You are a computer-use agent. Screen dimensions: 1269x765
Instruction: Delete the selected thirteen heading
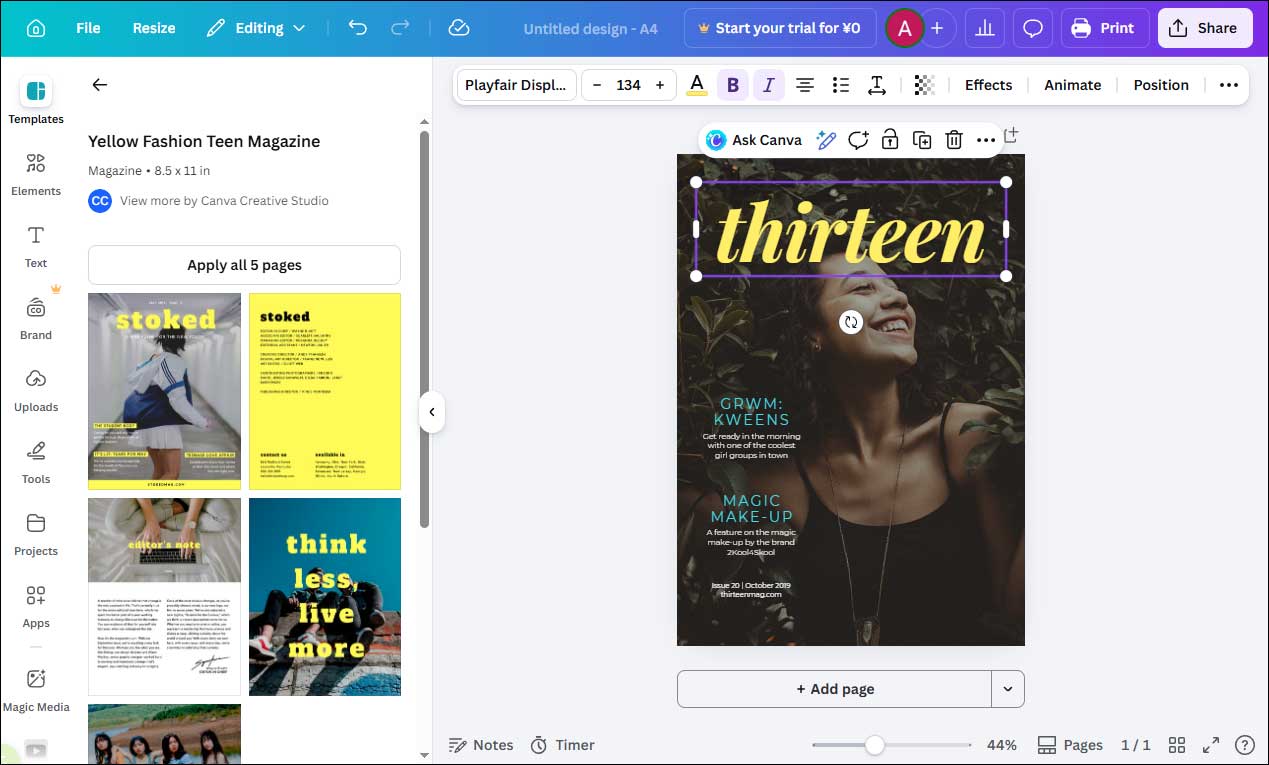point(954,140)
